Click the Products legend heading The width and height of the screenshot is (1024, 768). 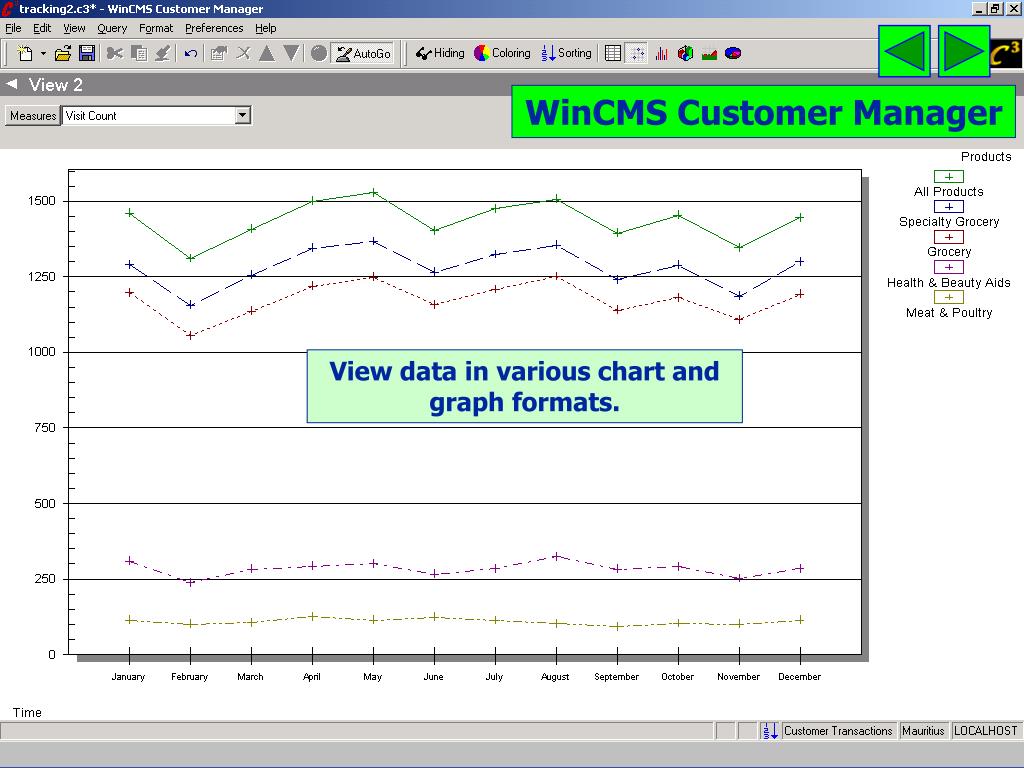(x=986, y=157)
